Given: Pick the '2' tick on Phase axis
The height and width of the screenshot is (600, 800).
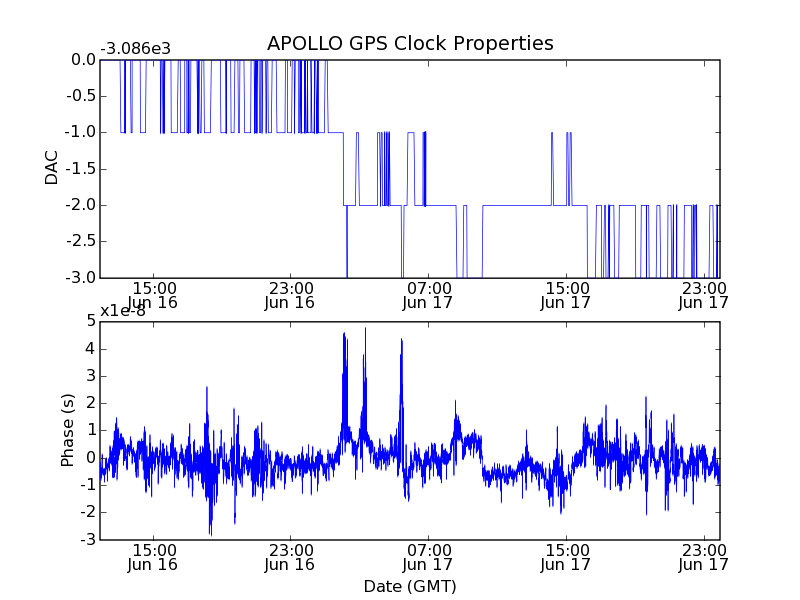Looking at the screenshot, I should point(91,403).
